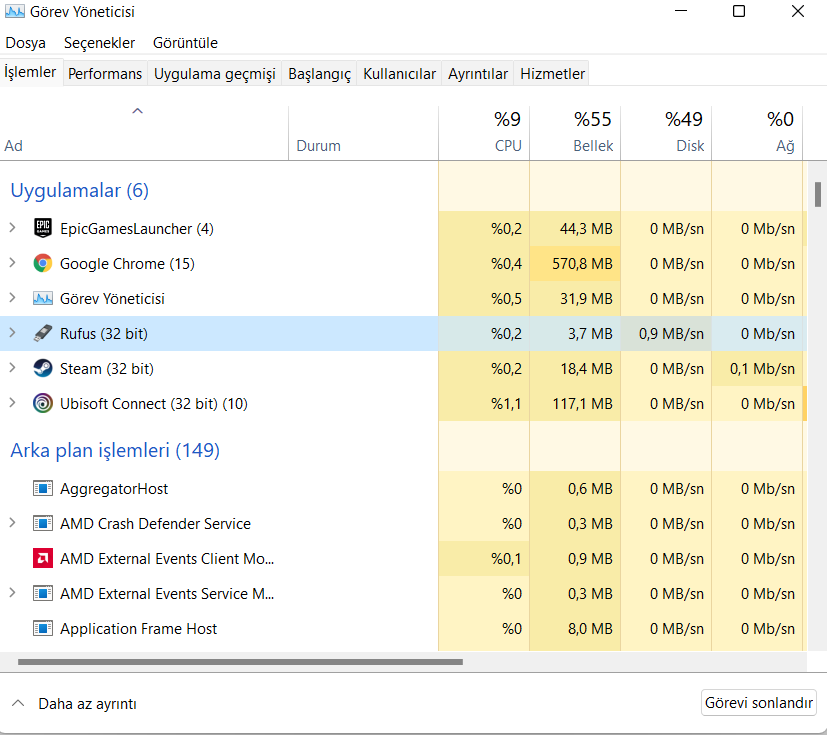Screen dimensions: 827x735
Task: Switch to the Kullanıcılar tab
Action: [399, 73]
